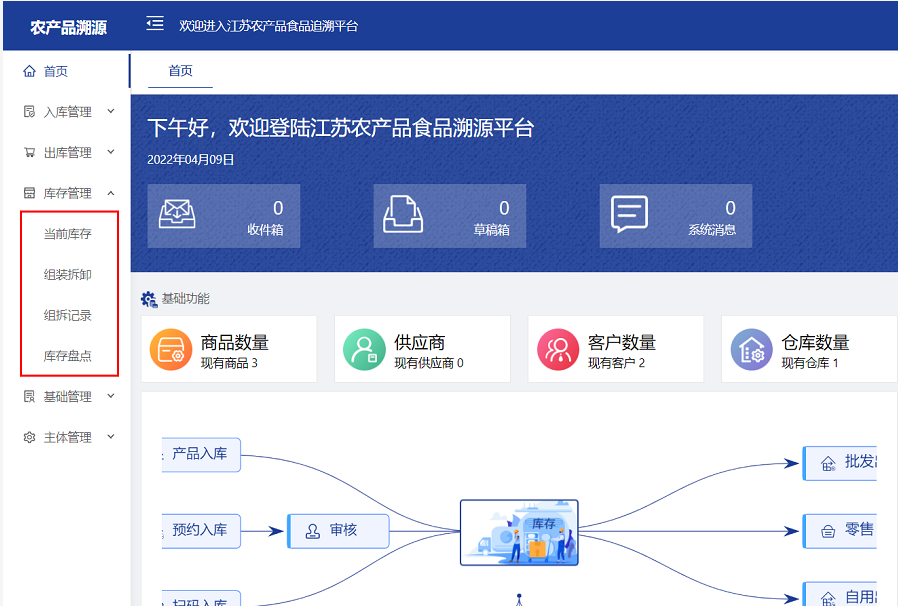Click the orange product quantity icon
898x606 pixels.
(170, 350)
